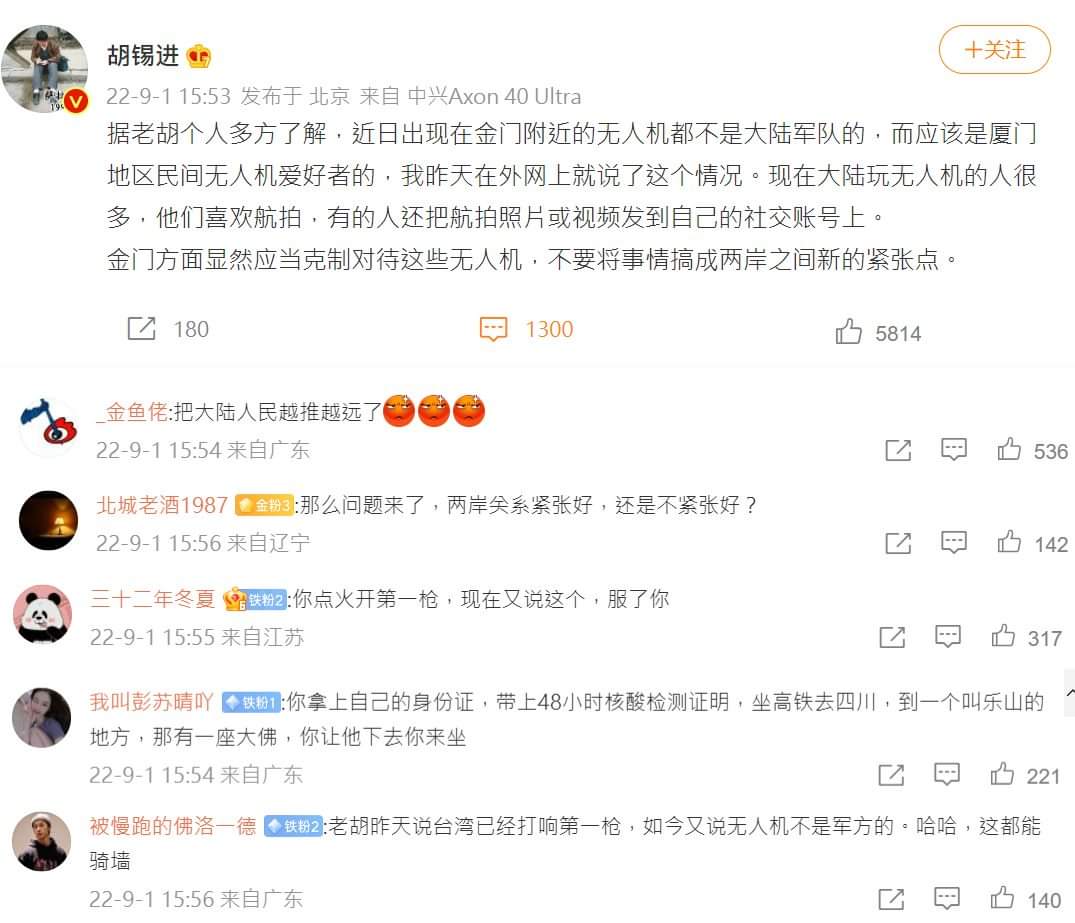Repost 我叫彭苏晴吖's comment
The height and width of the screenshot is (923, 1075).
[x=891, y=775]
